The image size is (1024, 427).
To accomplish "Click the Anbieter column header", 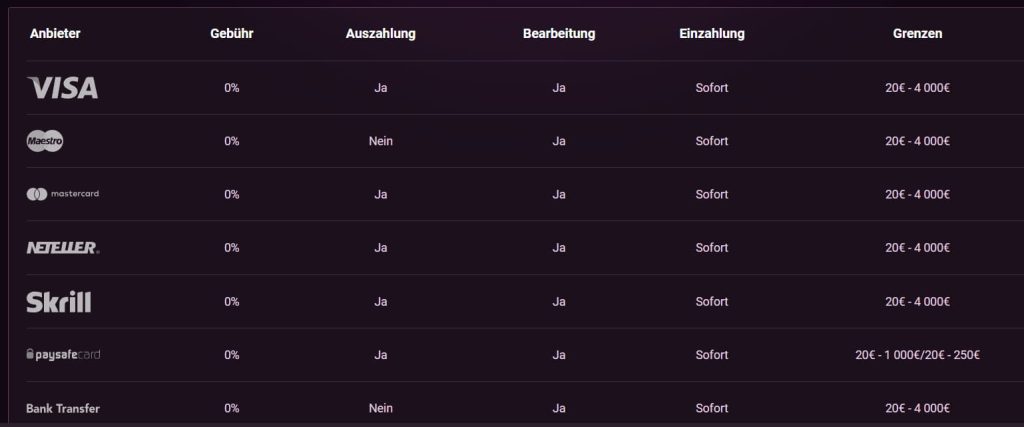I will (55, 33).
